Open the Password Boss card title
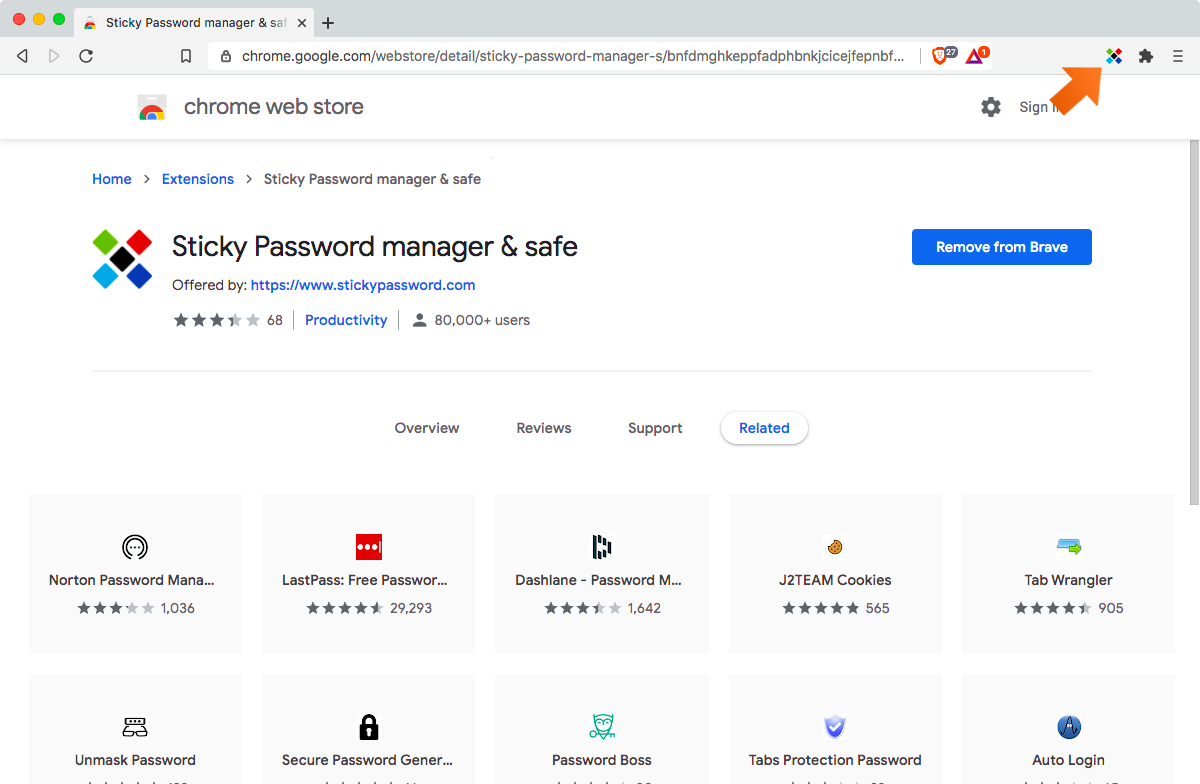This screenshot has height=784, width=1200. pos(602,760)
